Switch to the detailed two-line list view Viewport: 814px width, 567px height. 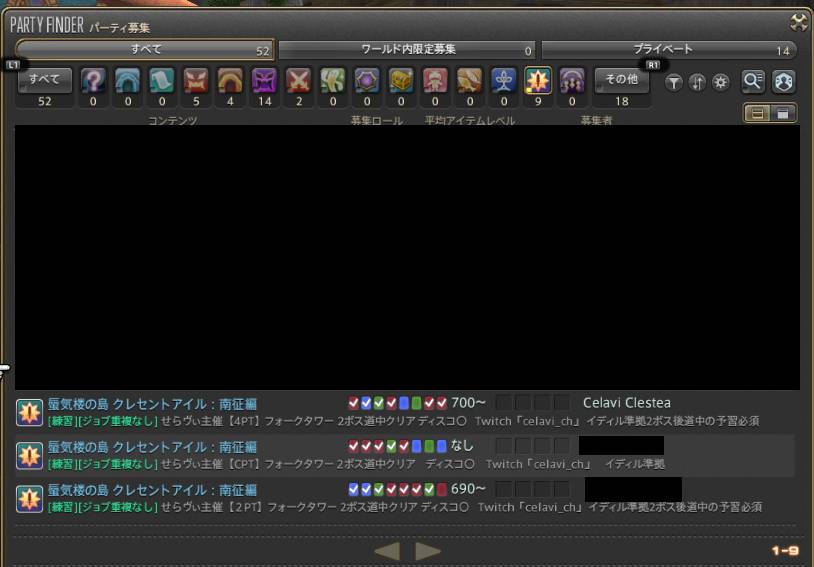coord(757,113)
